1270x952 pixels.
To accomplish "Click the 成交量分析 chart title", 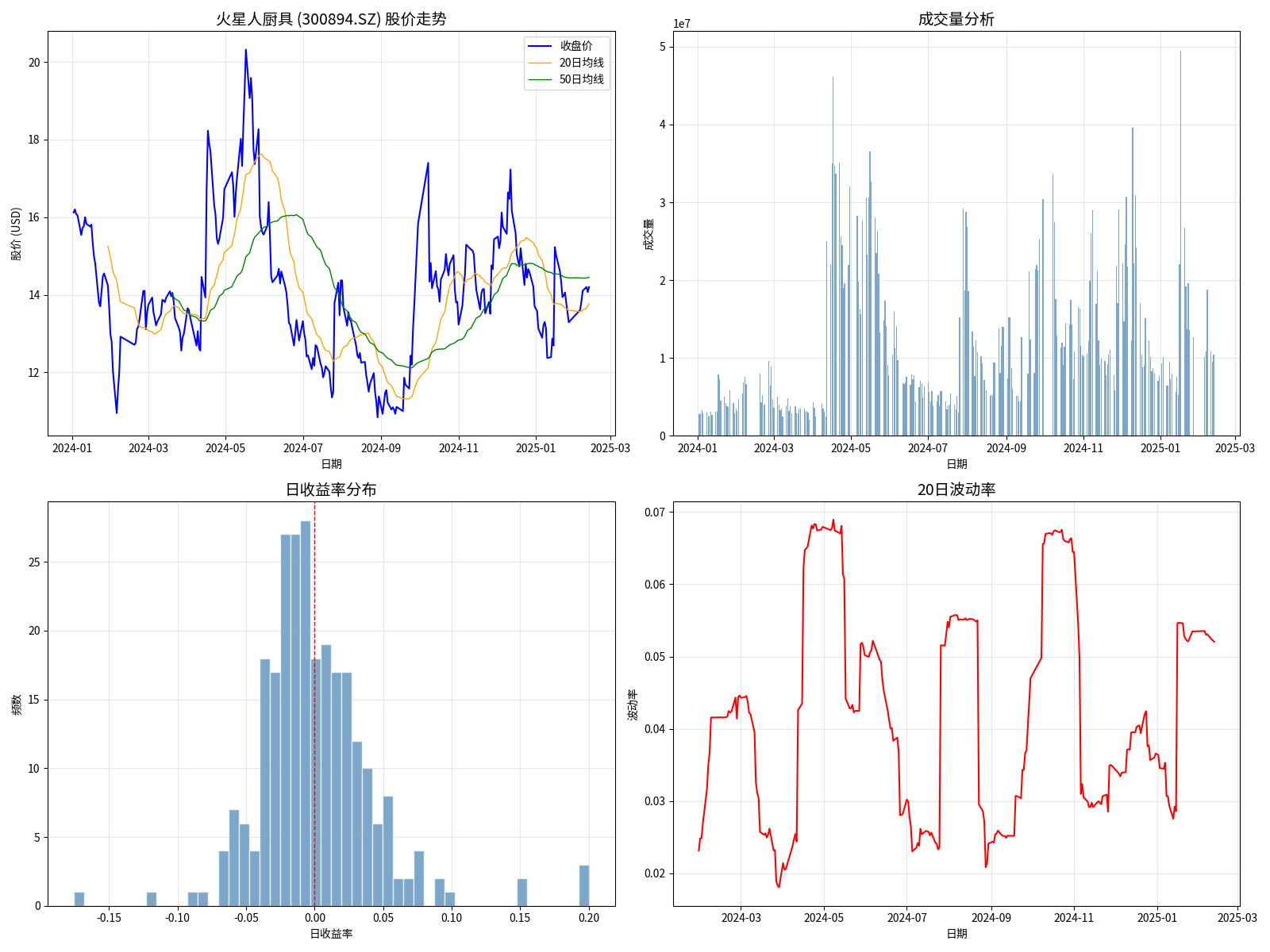I will 956,19.
